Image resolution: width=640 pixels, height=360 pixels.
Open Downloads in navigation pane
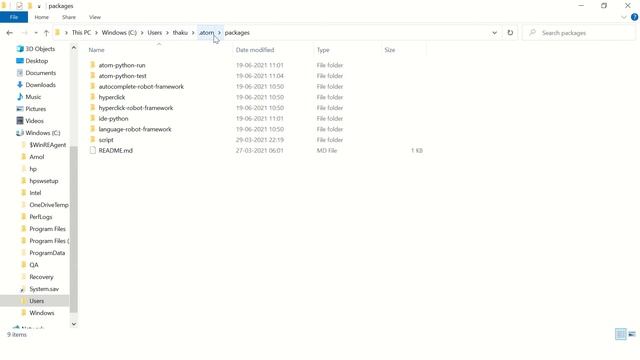40,85
